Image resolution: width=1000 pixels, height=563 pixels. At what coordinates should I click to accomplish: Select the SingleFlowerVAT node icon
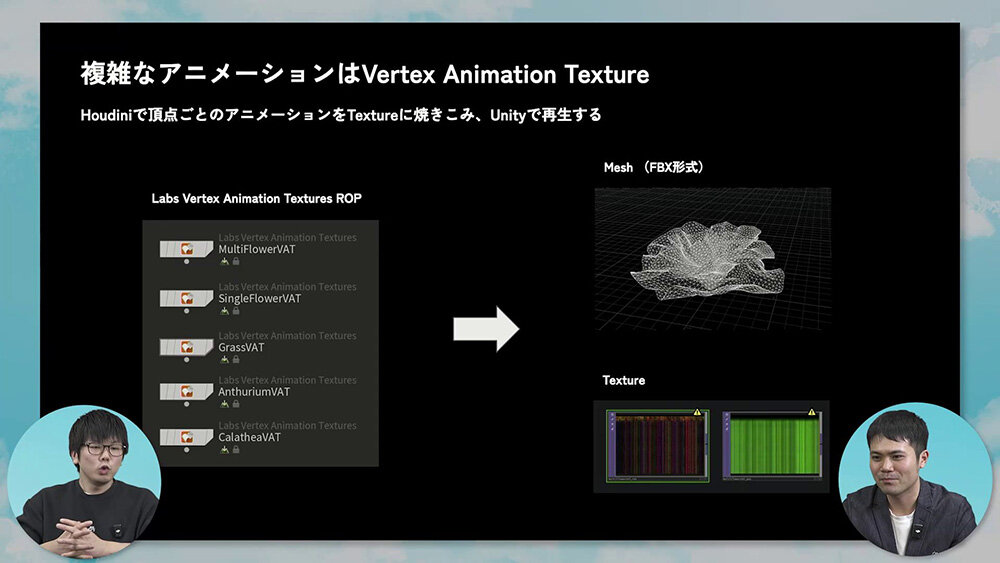185,297
